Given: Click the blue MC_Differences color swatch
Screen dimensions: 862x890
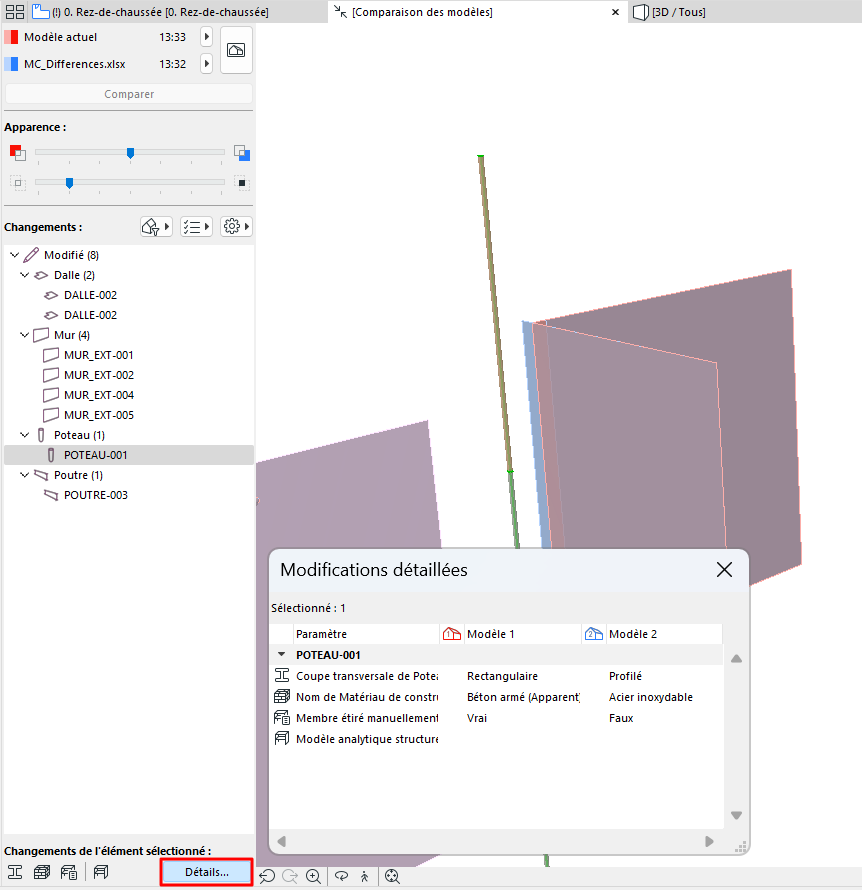Looking at the screenshot, I should click(11, 64).
